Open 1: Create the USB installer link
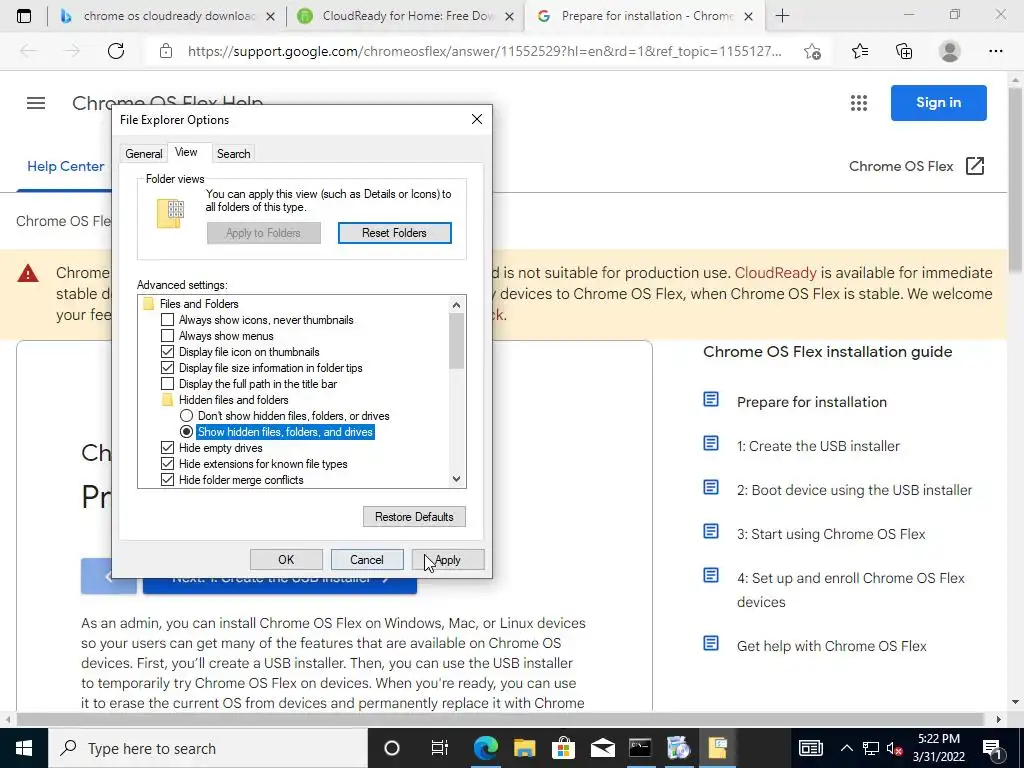This screenshot has height=768, width=1024. pyautogui.click(x=818, y=446)
